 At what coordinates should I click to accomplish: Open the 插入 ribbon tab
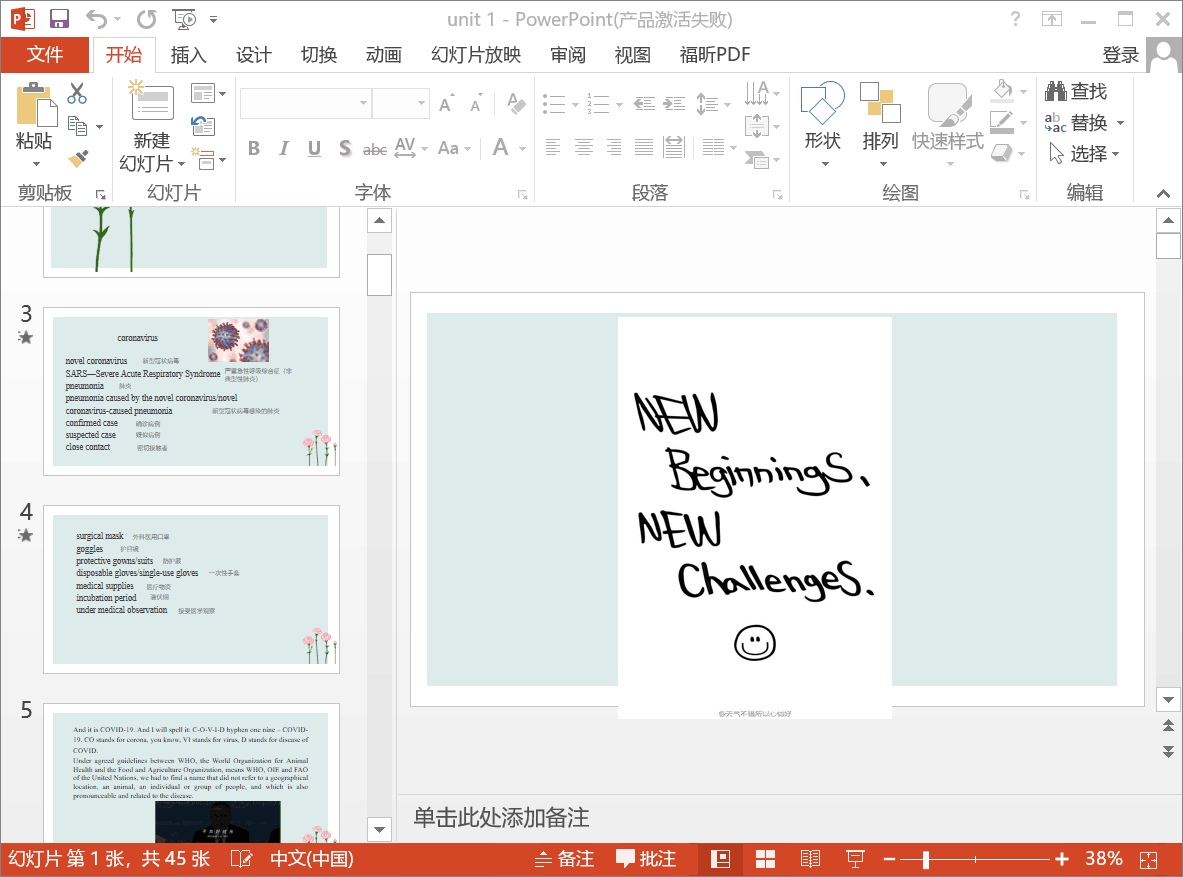click(188, 55)
